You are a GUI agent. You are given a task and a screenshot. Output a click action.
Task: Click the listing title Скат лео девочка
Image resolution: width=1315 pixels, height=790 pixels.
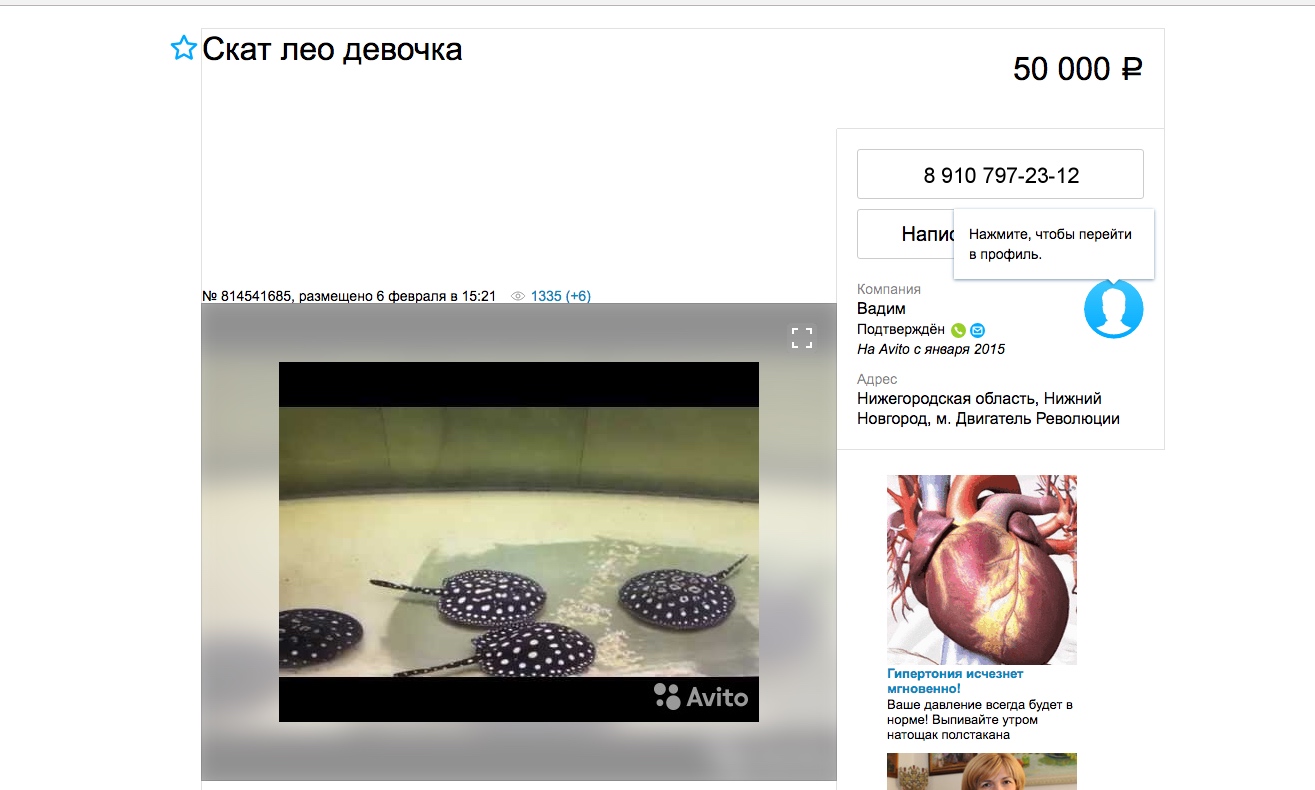tap(332, 49)
